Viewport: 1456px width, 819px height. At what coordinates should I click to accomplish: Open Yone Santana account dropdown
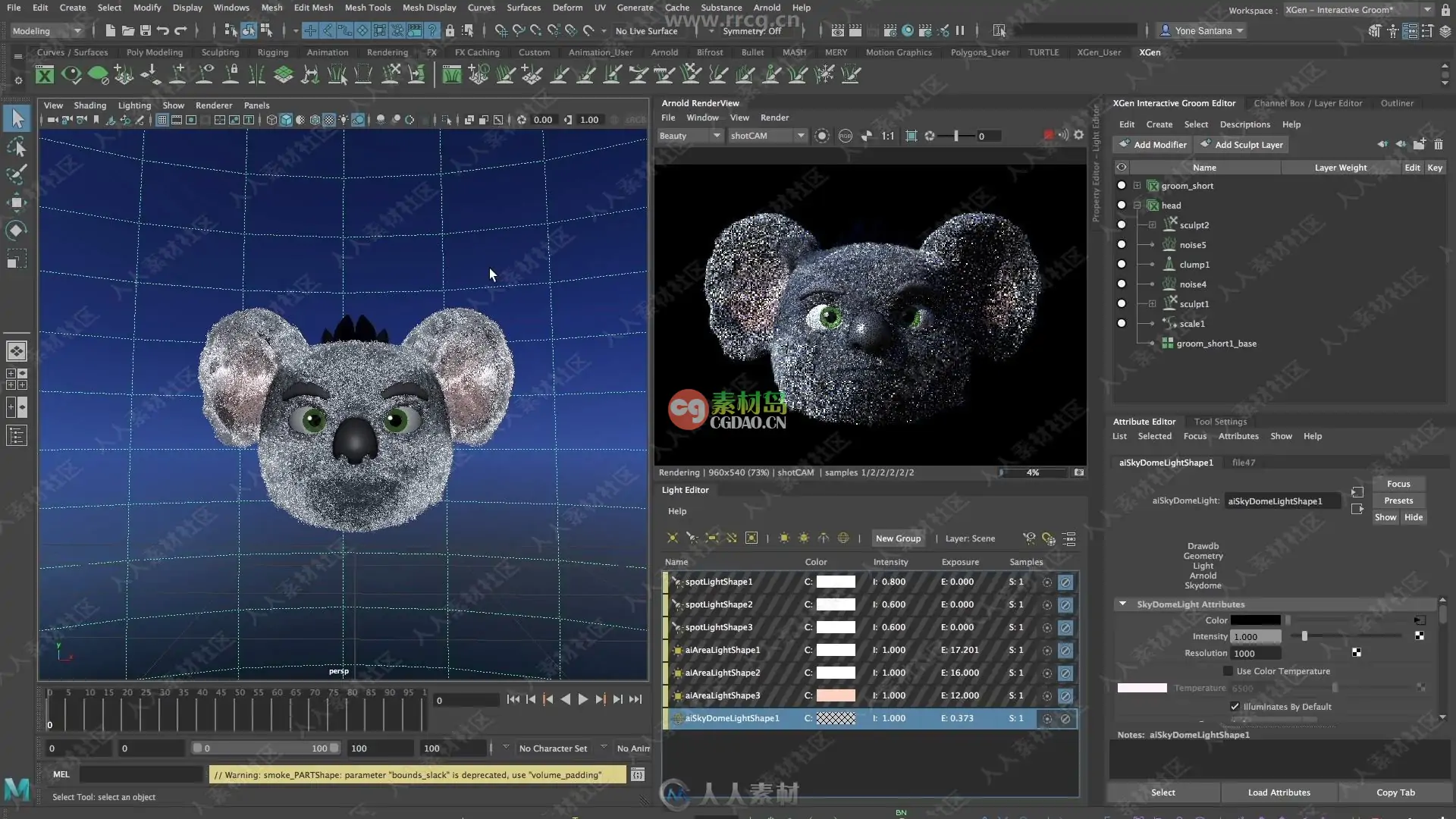[1203, 31]
